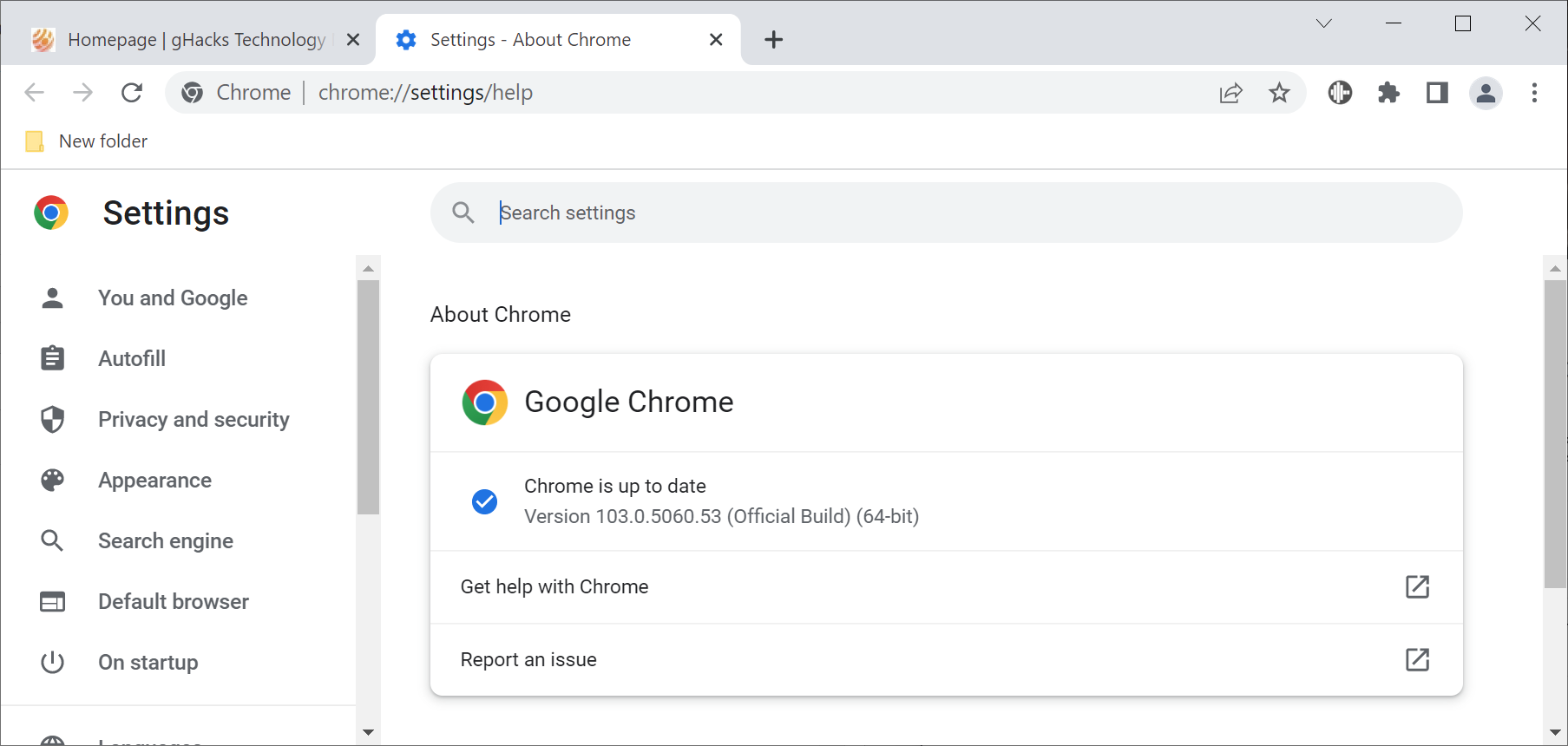Image resolution: width=1568 pixels, height=746 pixels.
Task: Click the magnifier icon in Search settings
Action: point(463,213)
